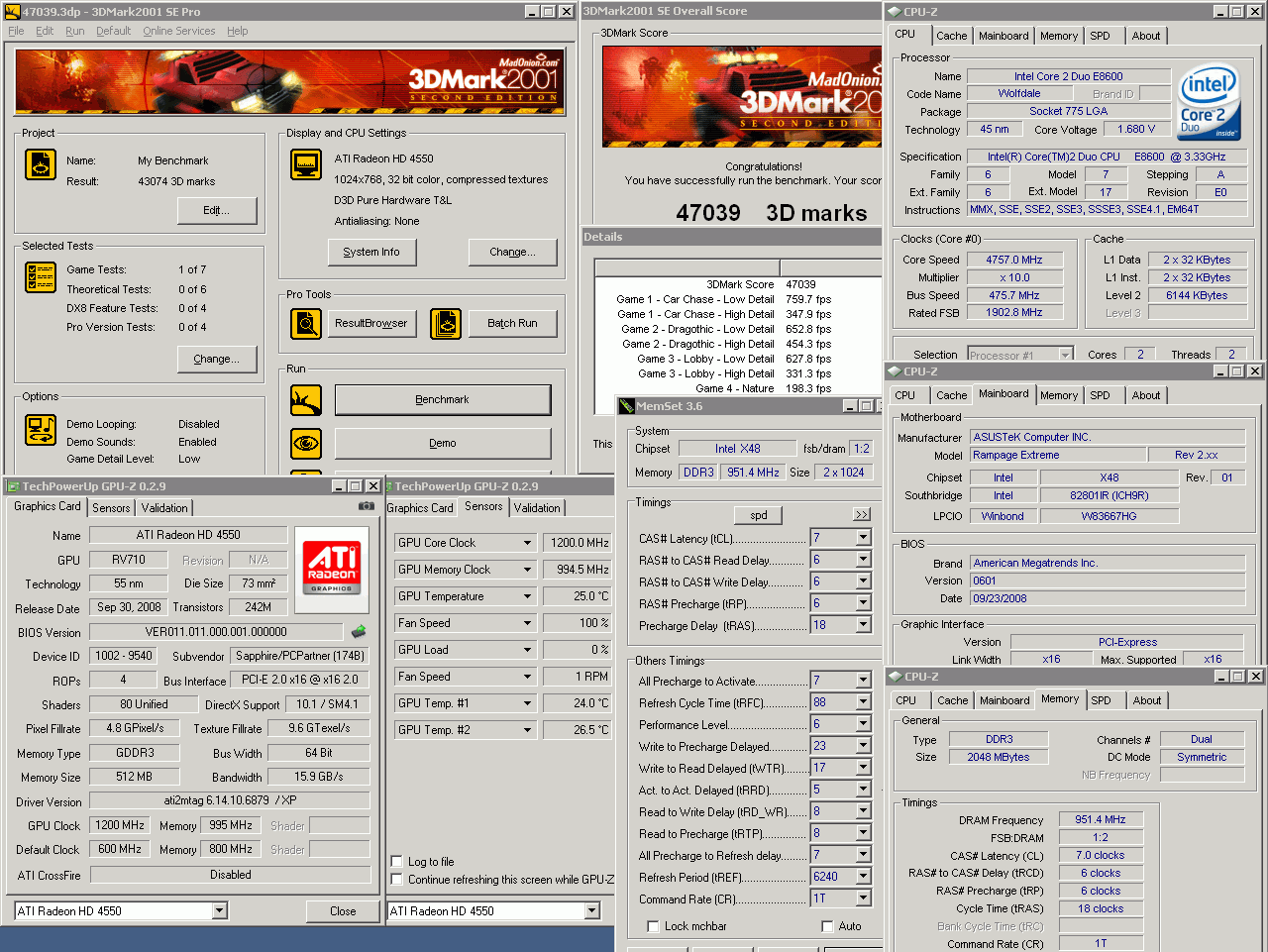Toggle the Lock mchbar checkbox in MemSet

[653, 926]
